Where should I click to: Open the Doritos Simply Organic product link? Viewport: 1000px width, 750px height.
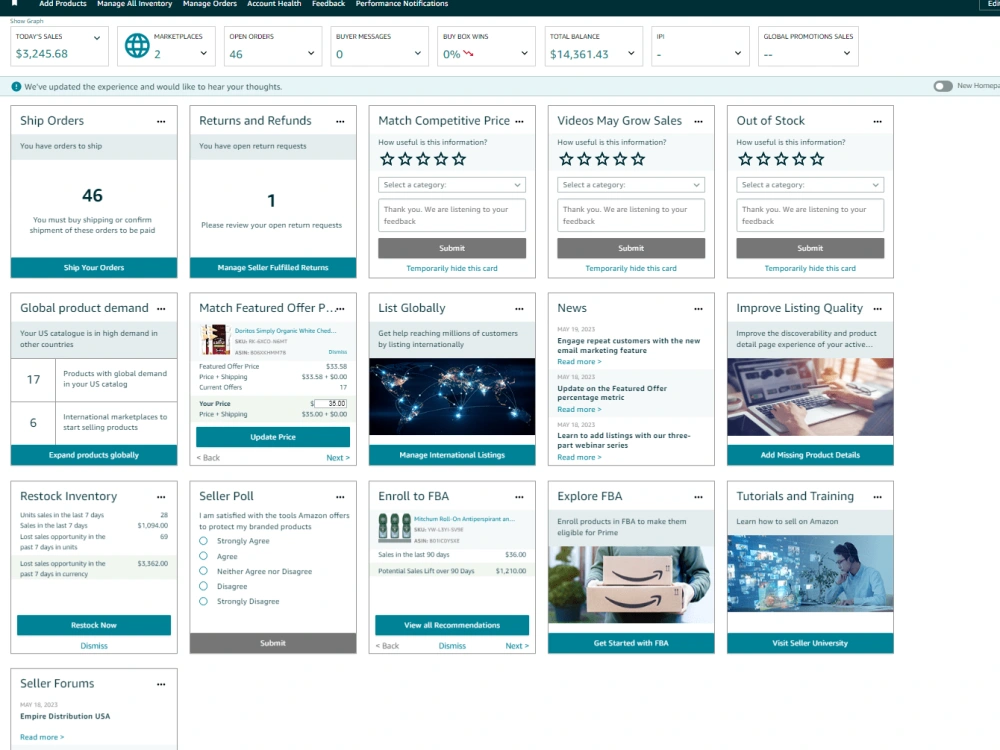285,331
